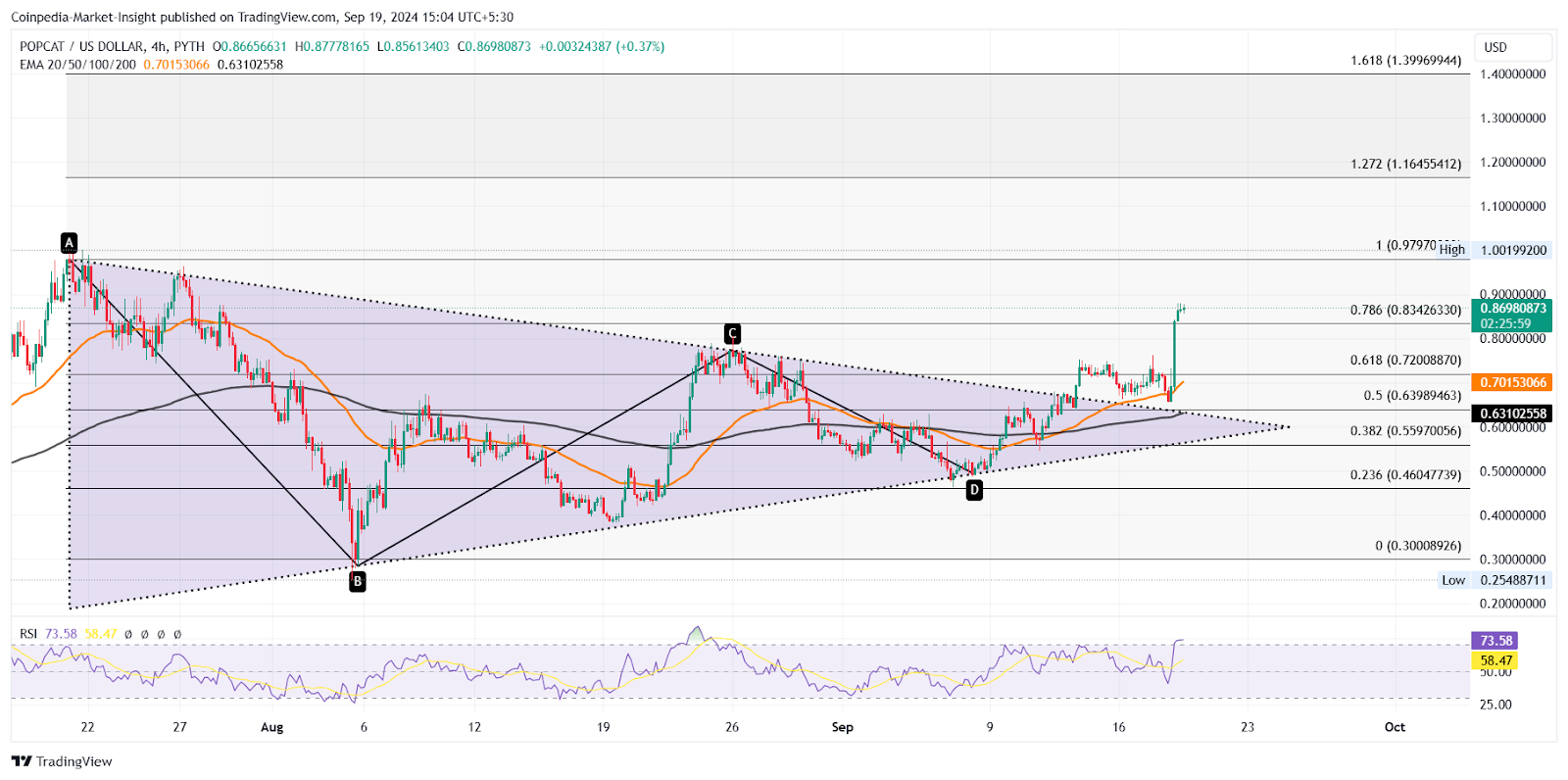Select the point C marker label

pyautogui.click(x=732, y=333)
